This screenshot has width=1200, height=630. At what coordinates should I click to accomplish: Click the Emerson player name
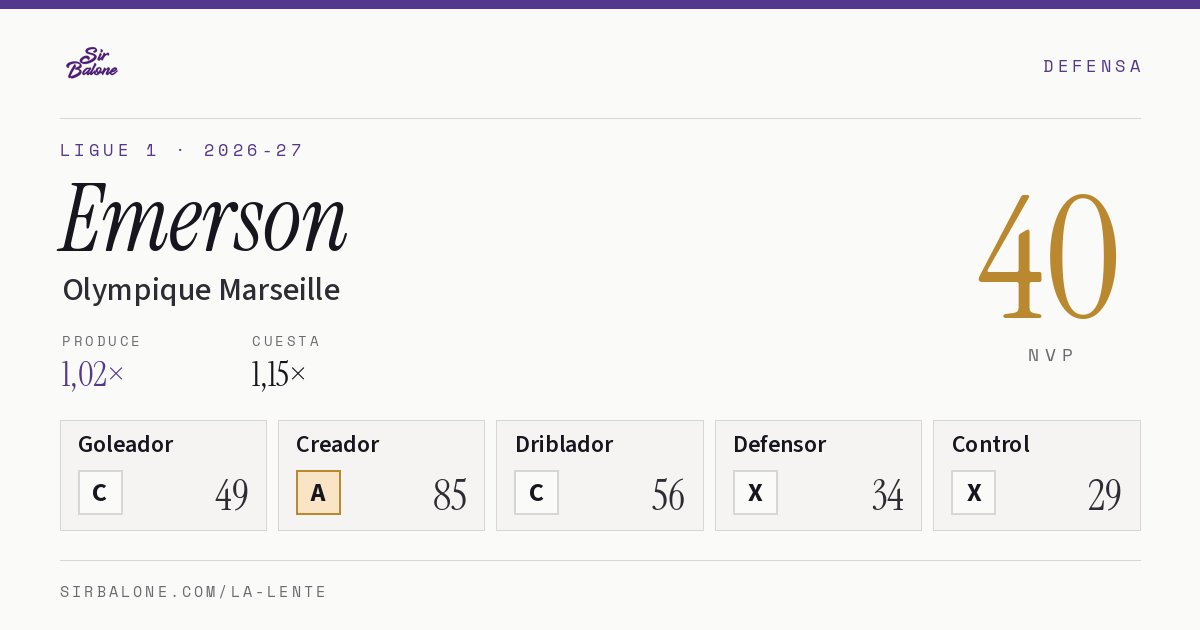tap(203, 218)
